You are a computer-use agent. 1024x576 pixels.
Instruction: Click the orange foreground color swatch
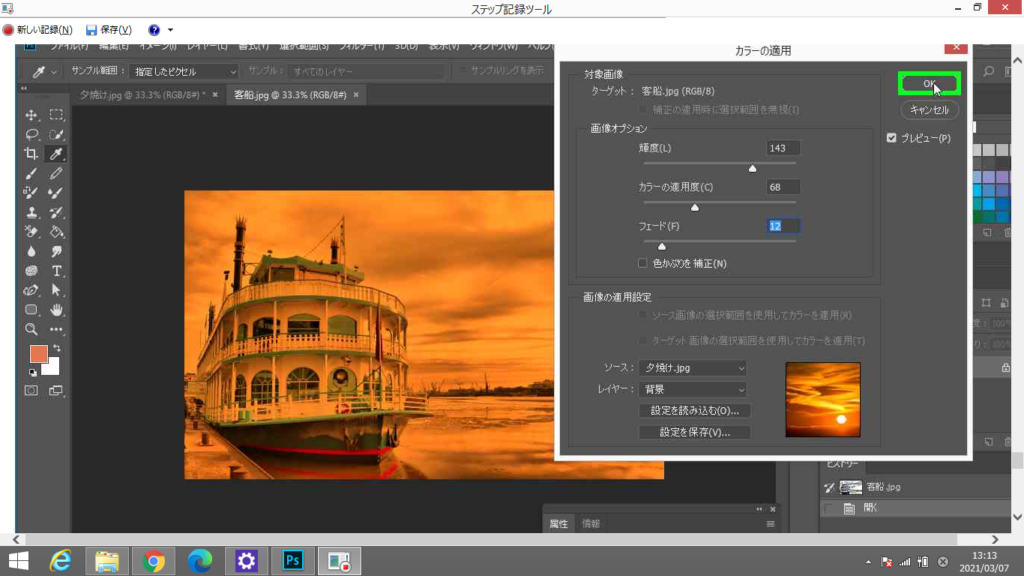[39, 353]
